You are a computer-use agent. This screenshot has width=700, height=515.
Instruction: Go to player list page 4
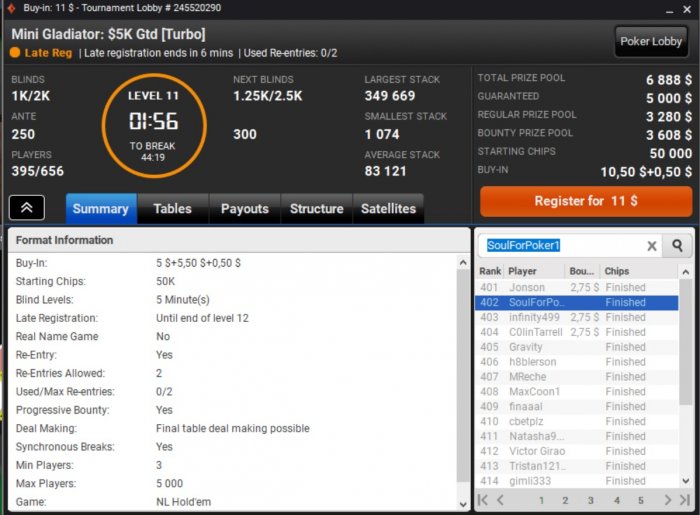pos(617,500)
